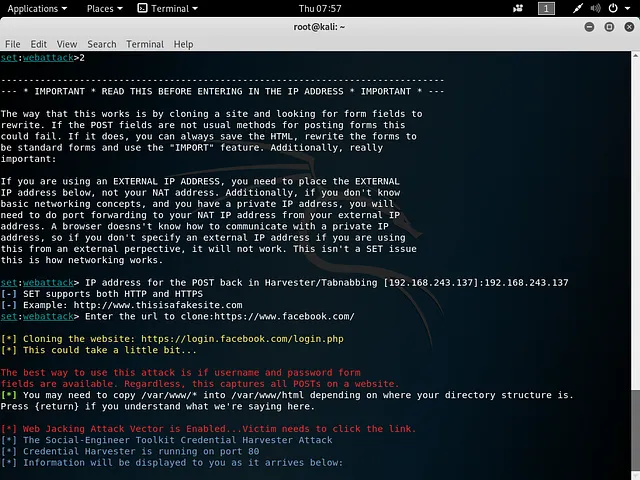Click the line 'Credential Harvester is running on port 80'
640x480 pixels.
click(130, 451)
